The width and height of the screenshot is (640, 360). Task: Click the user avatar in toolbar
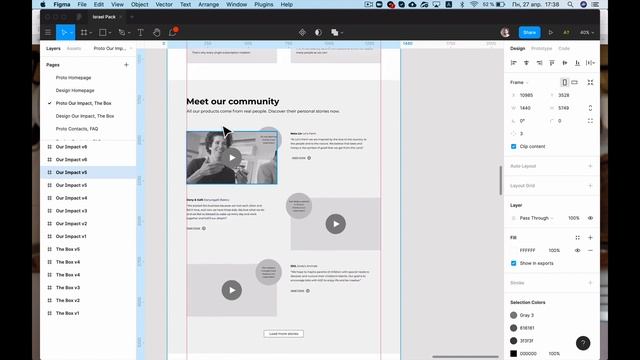505,32
